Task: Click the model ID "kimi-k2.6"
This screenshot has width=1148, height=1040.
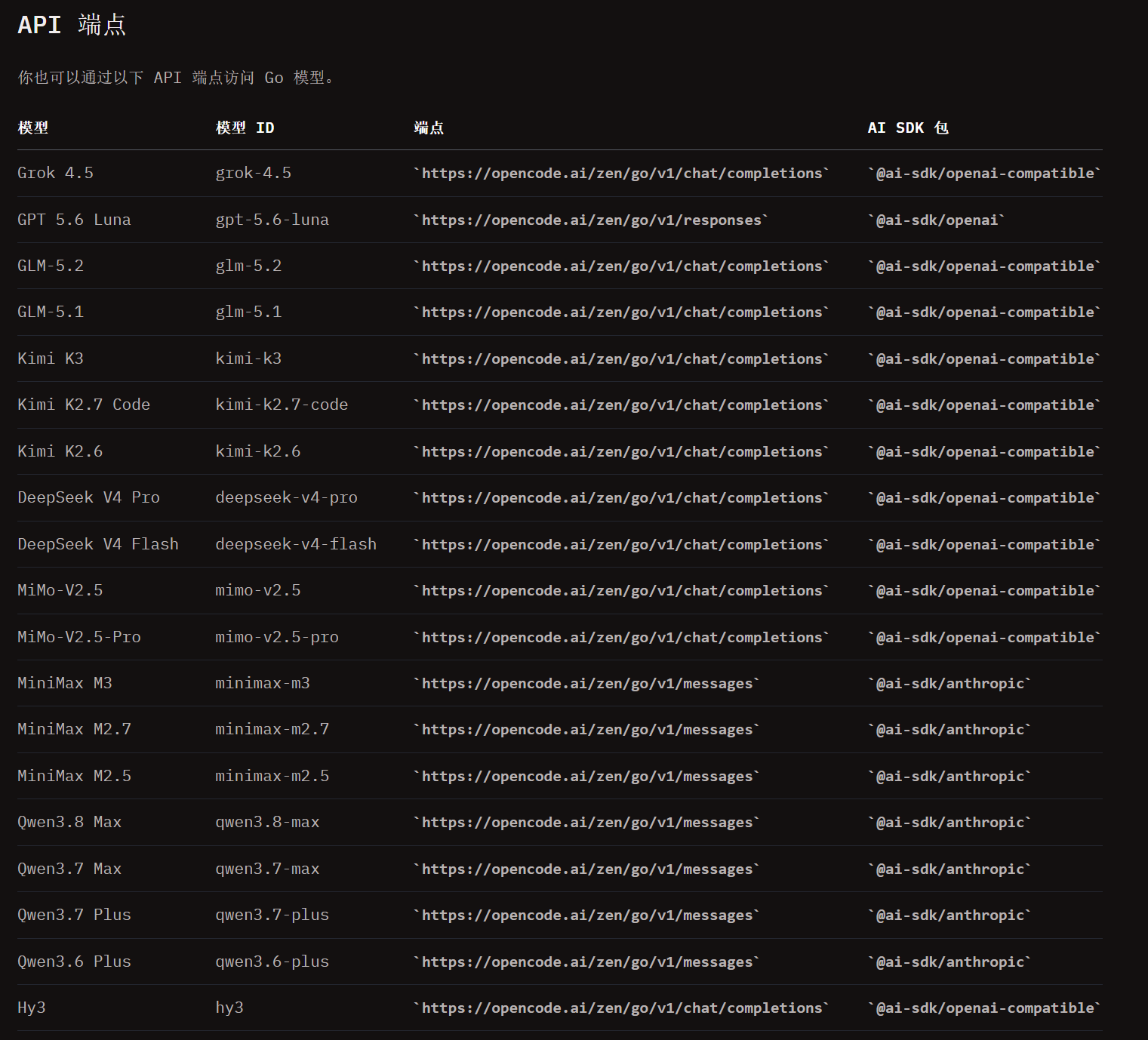Action: (x=258, y=451)
